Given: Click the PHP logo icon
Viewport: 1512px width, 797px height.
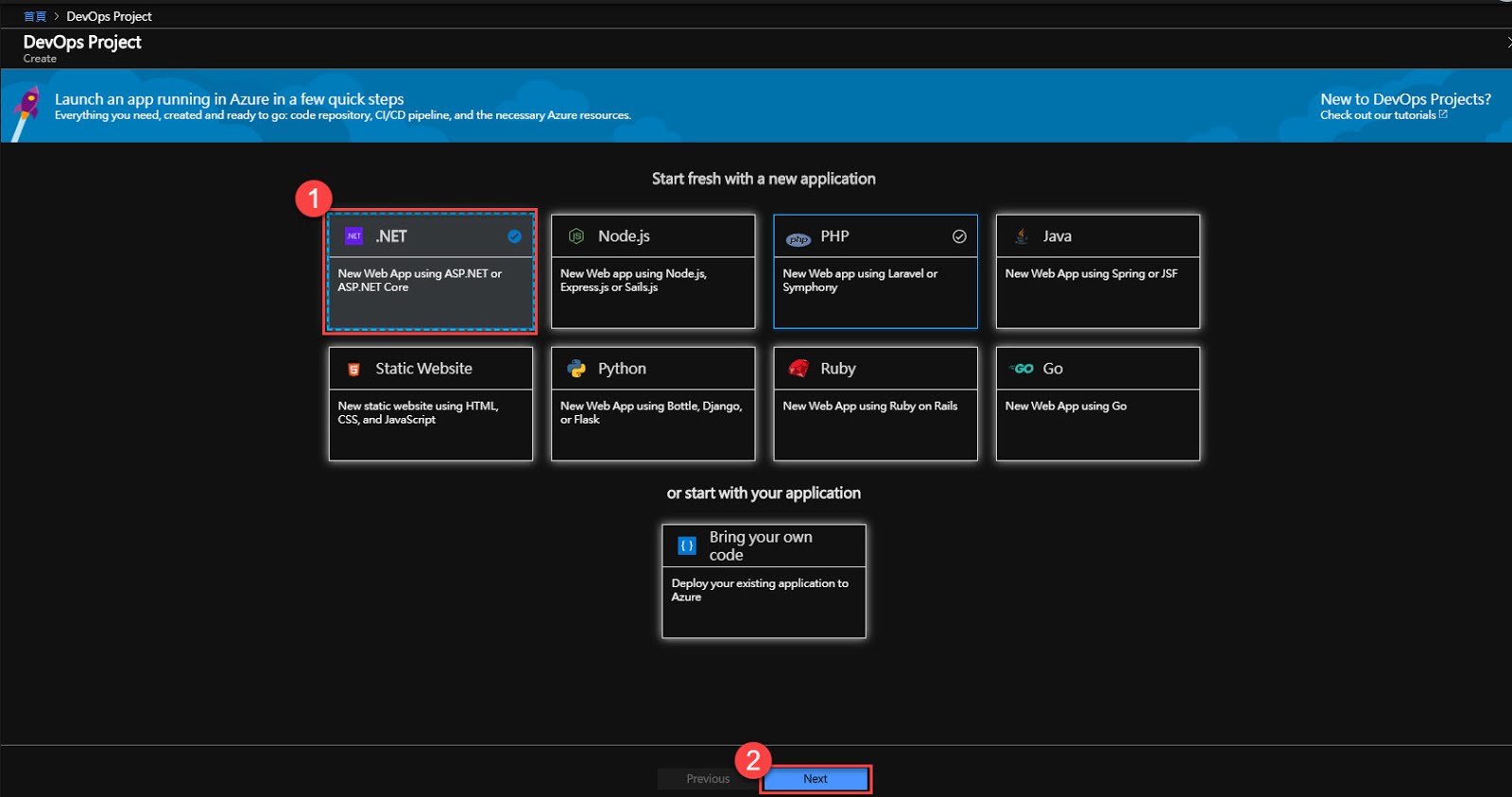Looking at the screenshot, I should (x=799, y=239).
